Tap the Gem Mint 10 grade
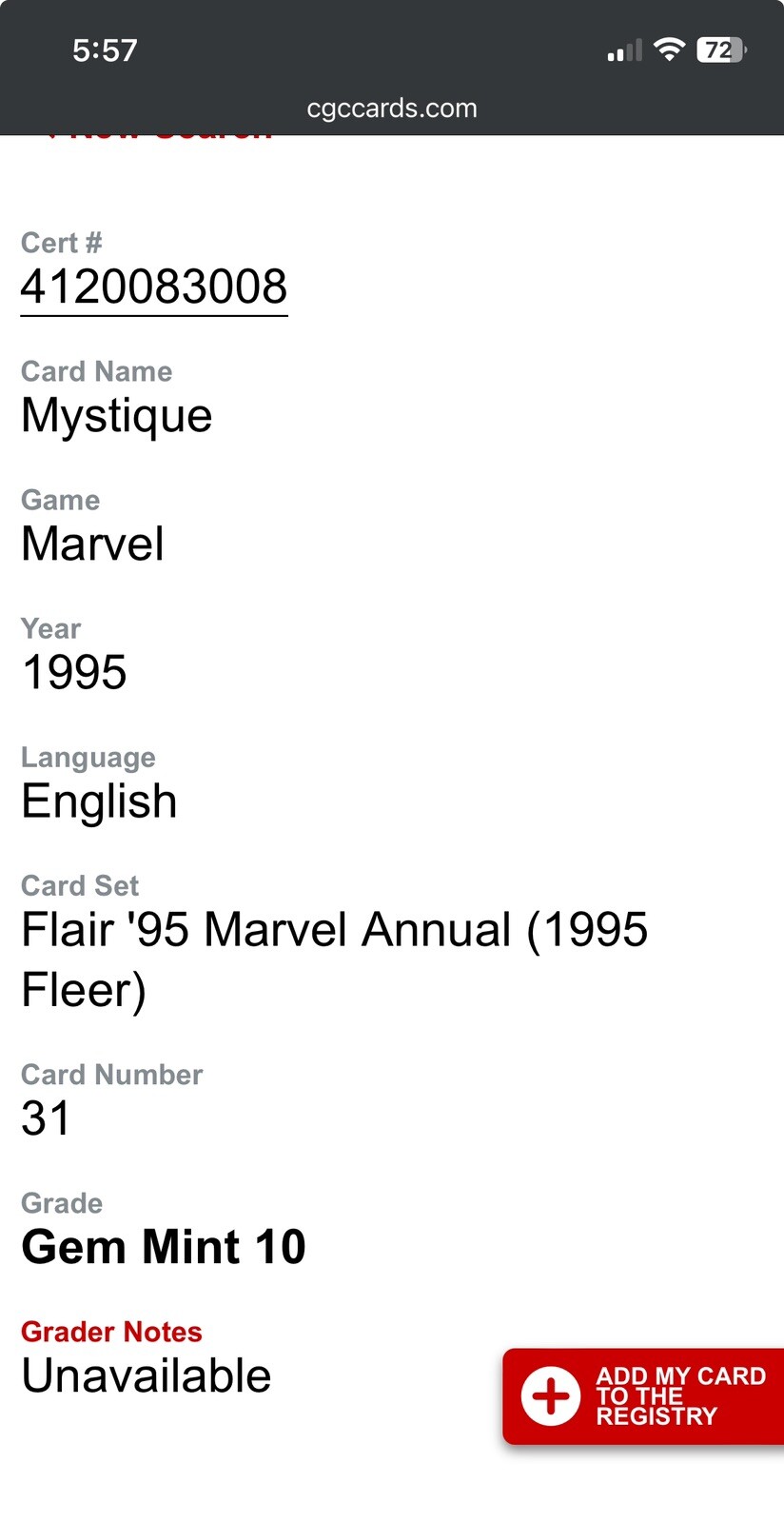 pyautogui.click(x=164, y=1247)
